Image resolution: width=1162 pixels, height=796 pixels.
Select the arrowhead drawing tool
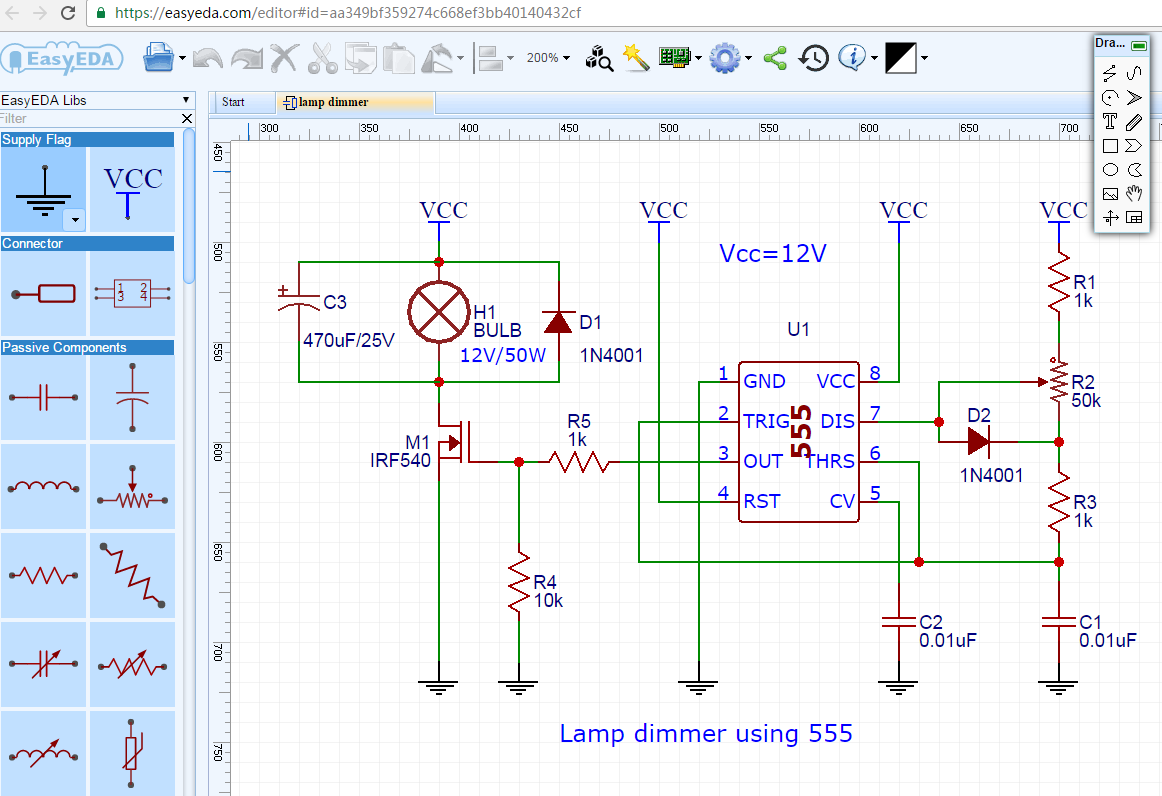[x=1134, y=97]
